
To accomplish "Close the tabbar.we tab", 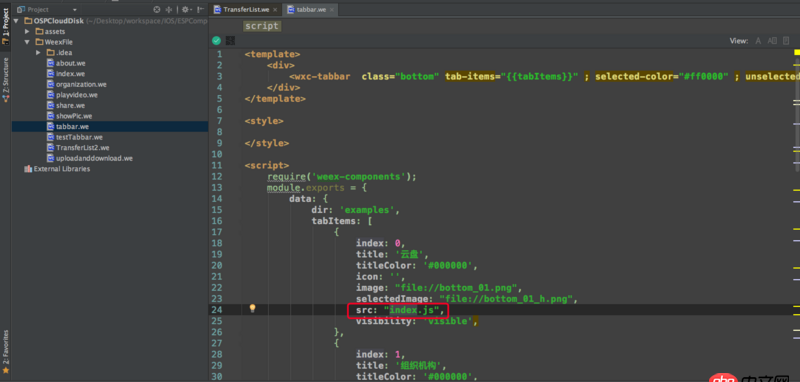I will (x=332, y=10).
